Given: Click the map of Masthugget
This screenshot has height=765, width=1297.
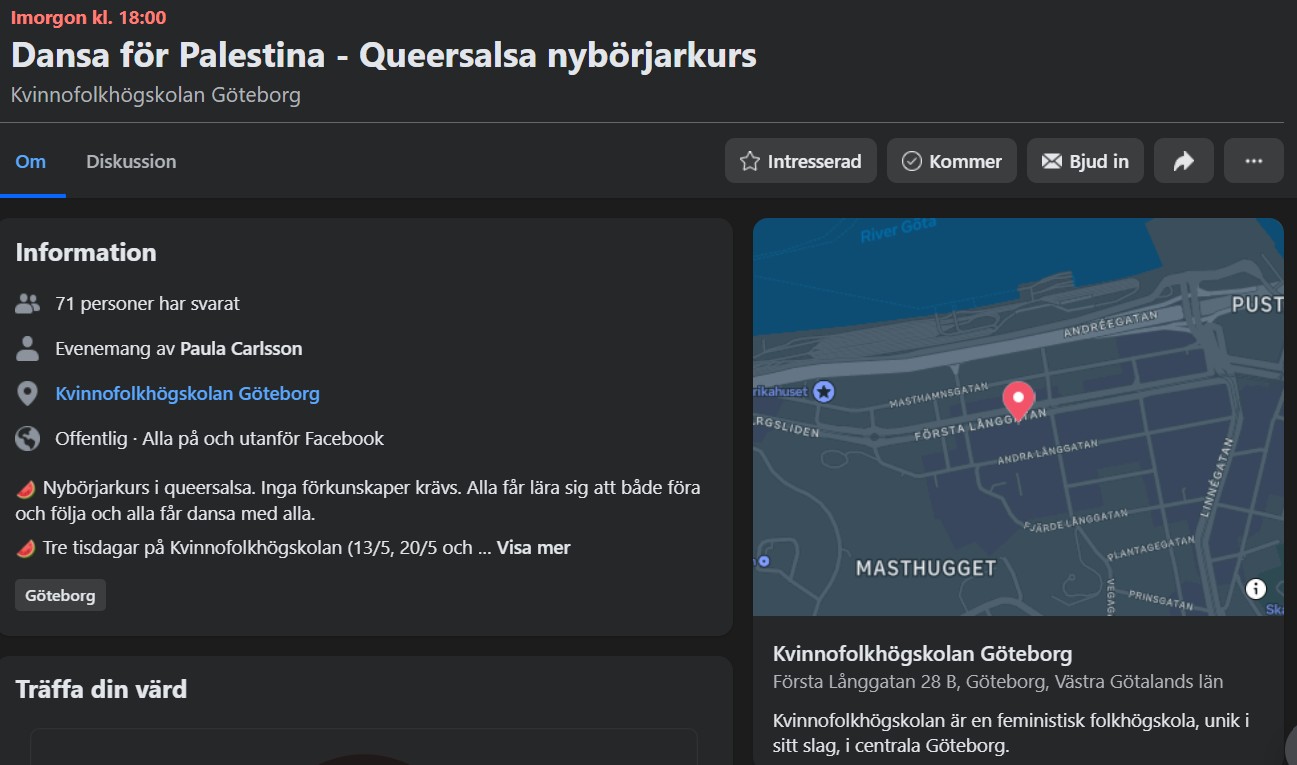Looking at the screenshot, I should pos(1018,417).
